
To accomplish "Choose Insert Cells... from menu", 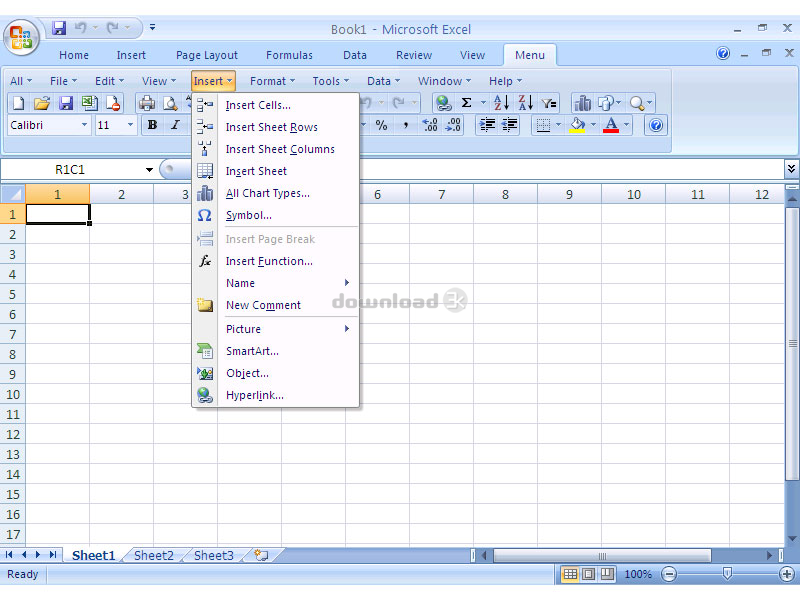I will [276, 105].
